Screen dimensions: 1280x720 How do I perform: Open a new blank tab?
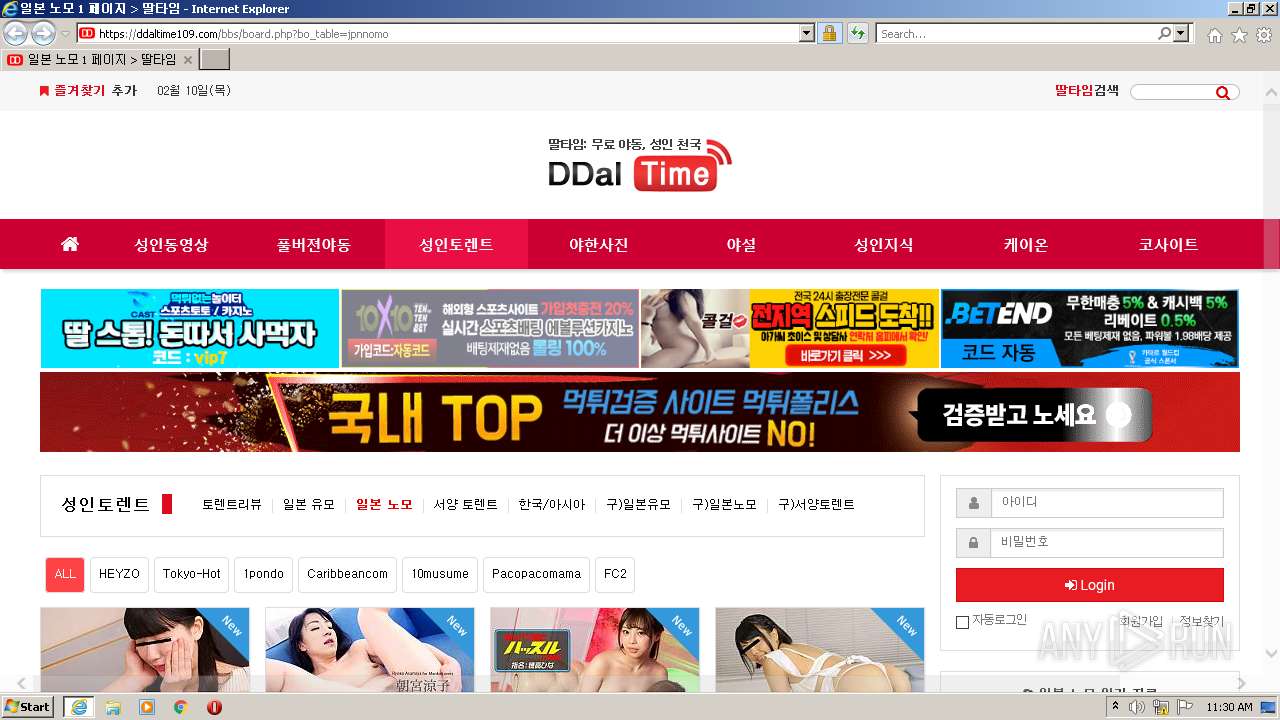[x=215, y=60]
